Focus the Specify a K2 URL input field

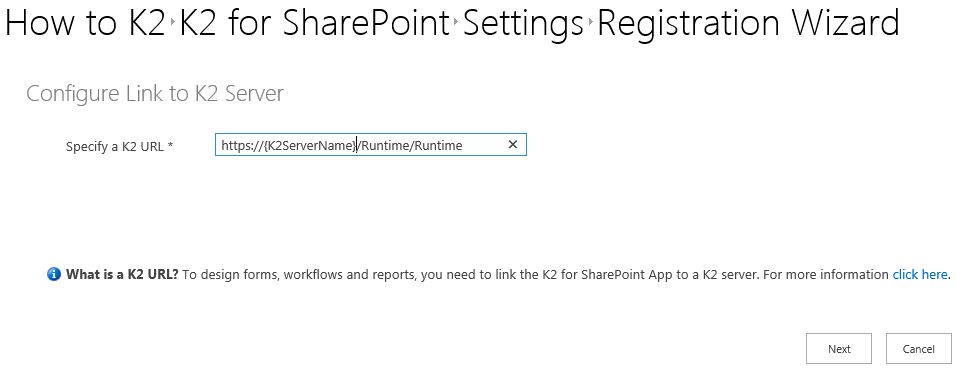[370, 145]
